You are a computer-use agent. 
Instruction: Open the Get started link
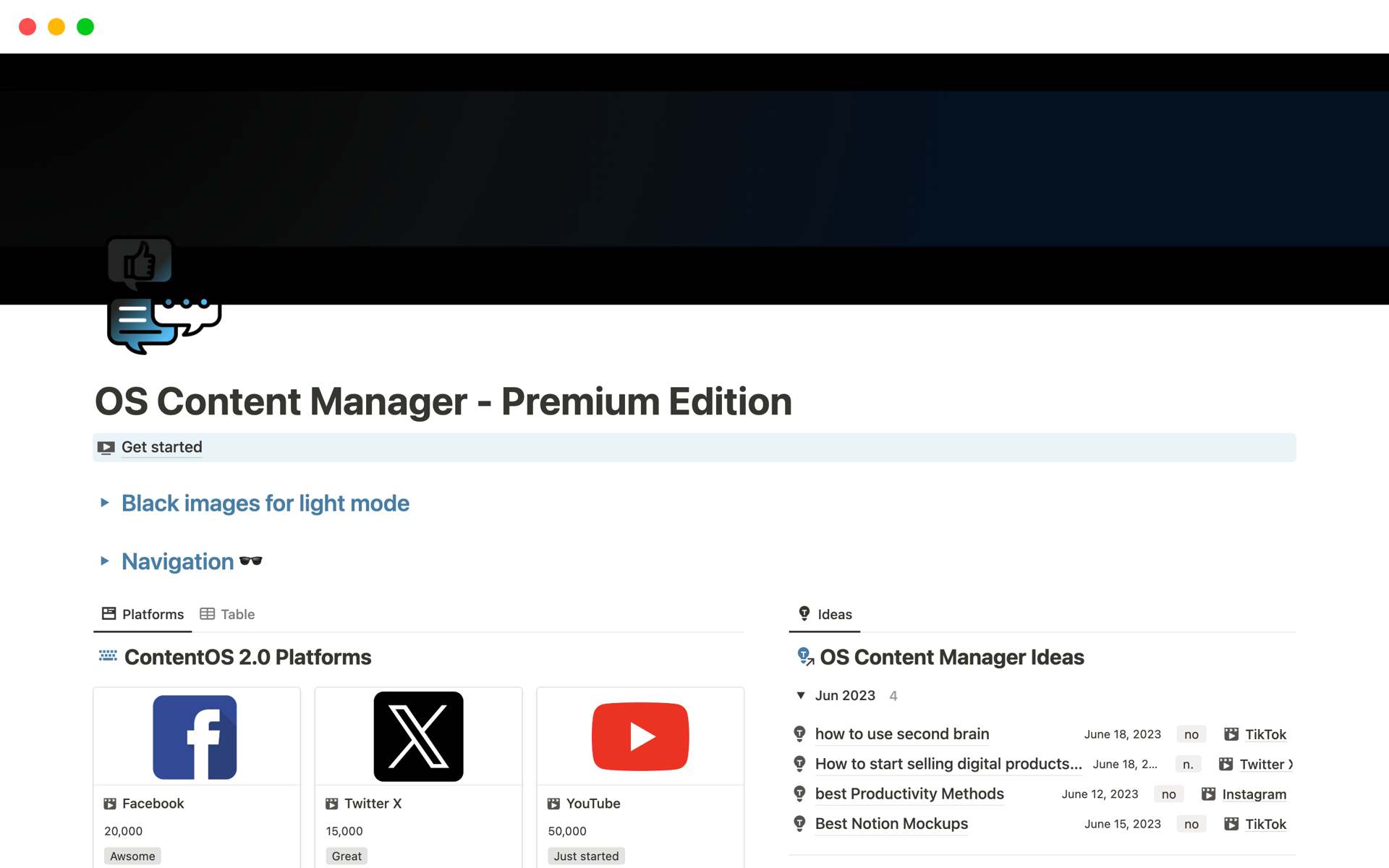162,448
